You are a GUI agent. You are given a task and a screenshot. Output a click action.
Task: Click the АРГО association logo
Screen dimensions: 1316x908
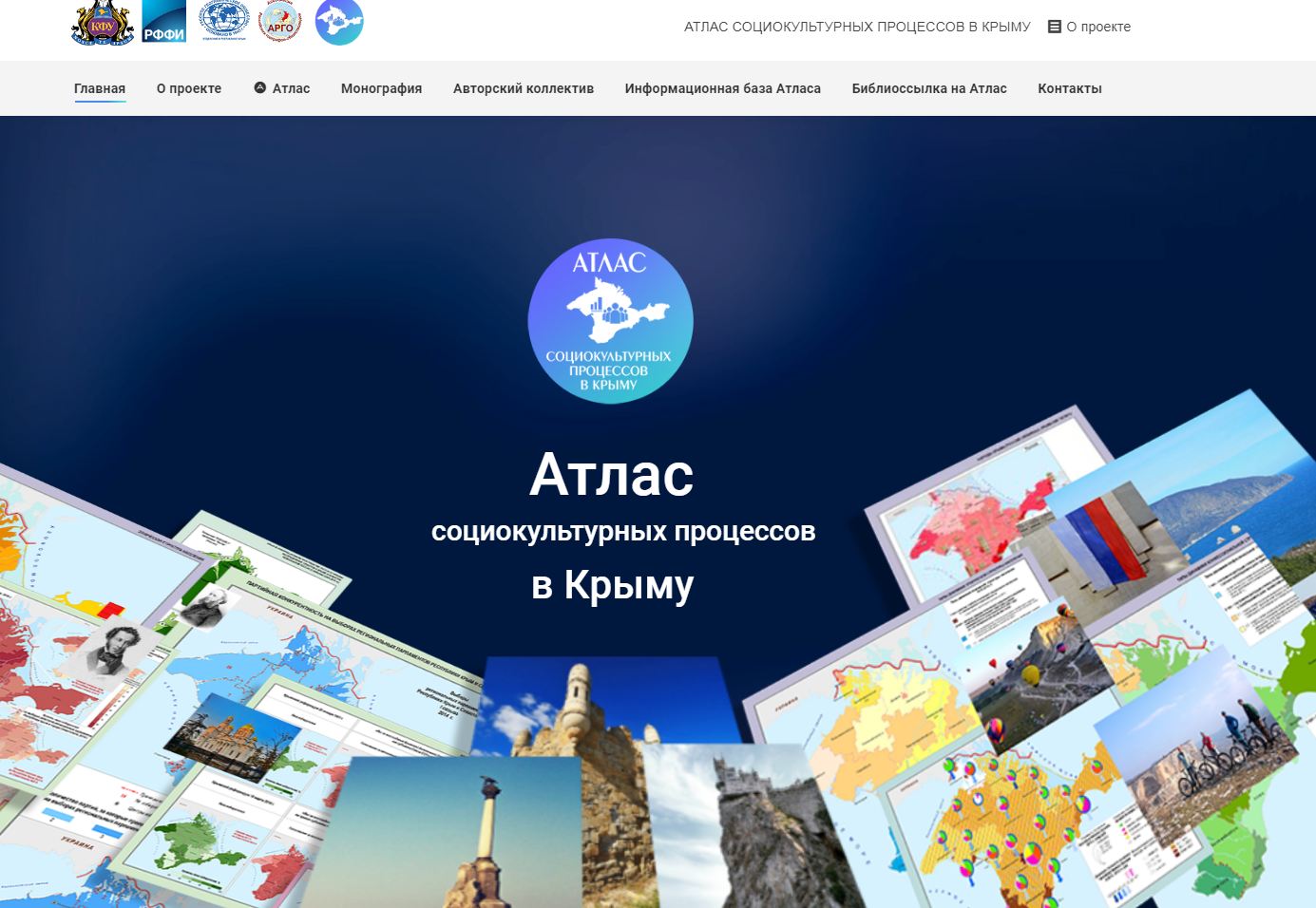point(280,22)
